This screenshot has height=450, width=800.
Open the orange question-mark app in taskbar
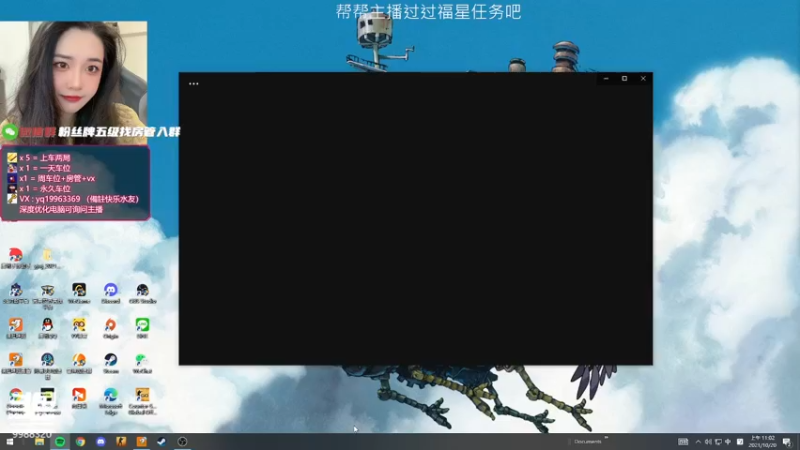[141, 442]
